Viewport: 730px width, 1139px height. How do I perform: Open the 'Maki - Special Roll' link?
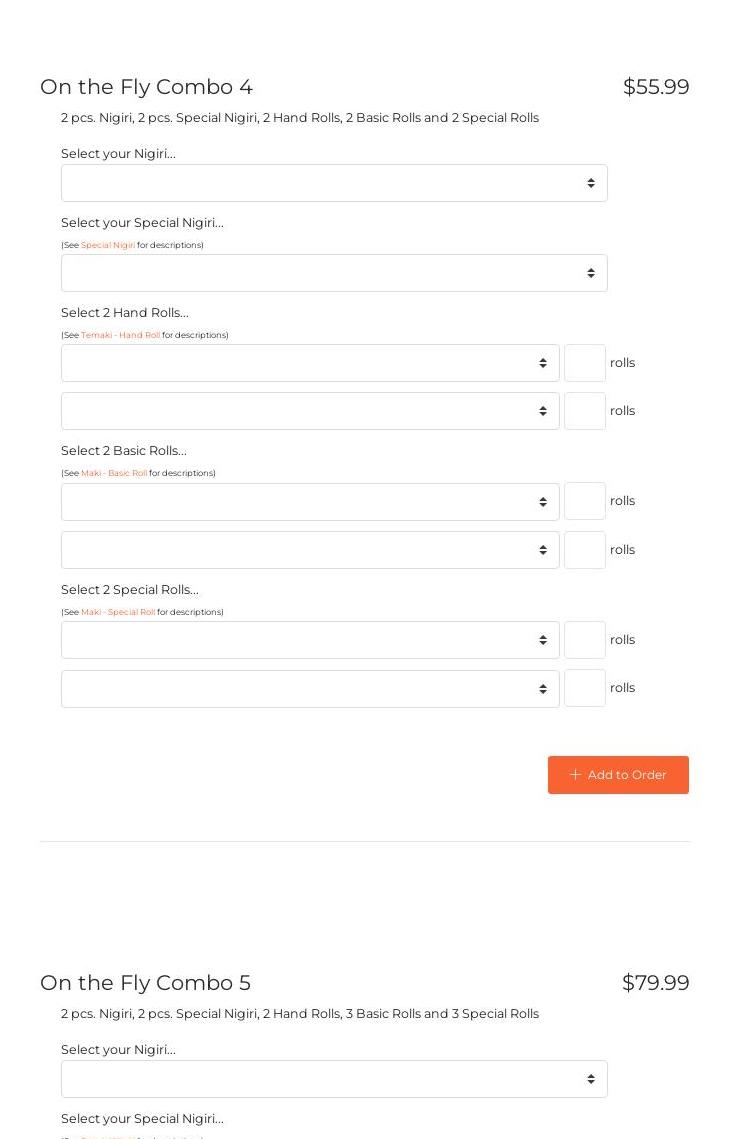pyautogui.click(x=118, y=612)
